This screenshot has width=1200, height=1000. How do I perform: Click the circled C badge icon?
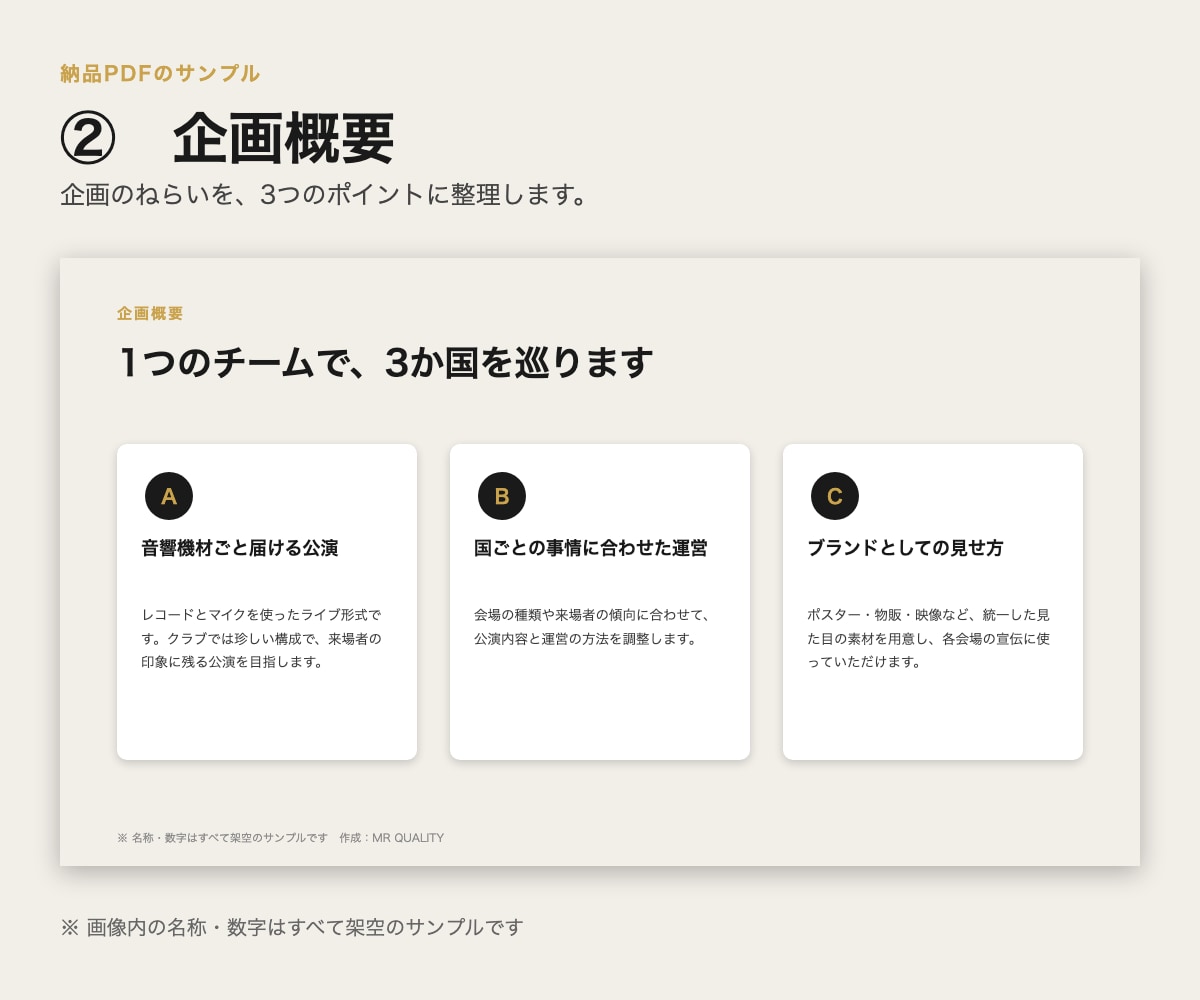point(835,496)
